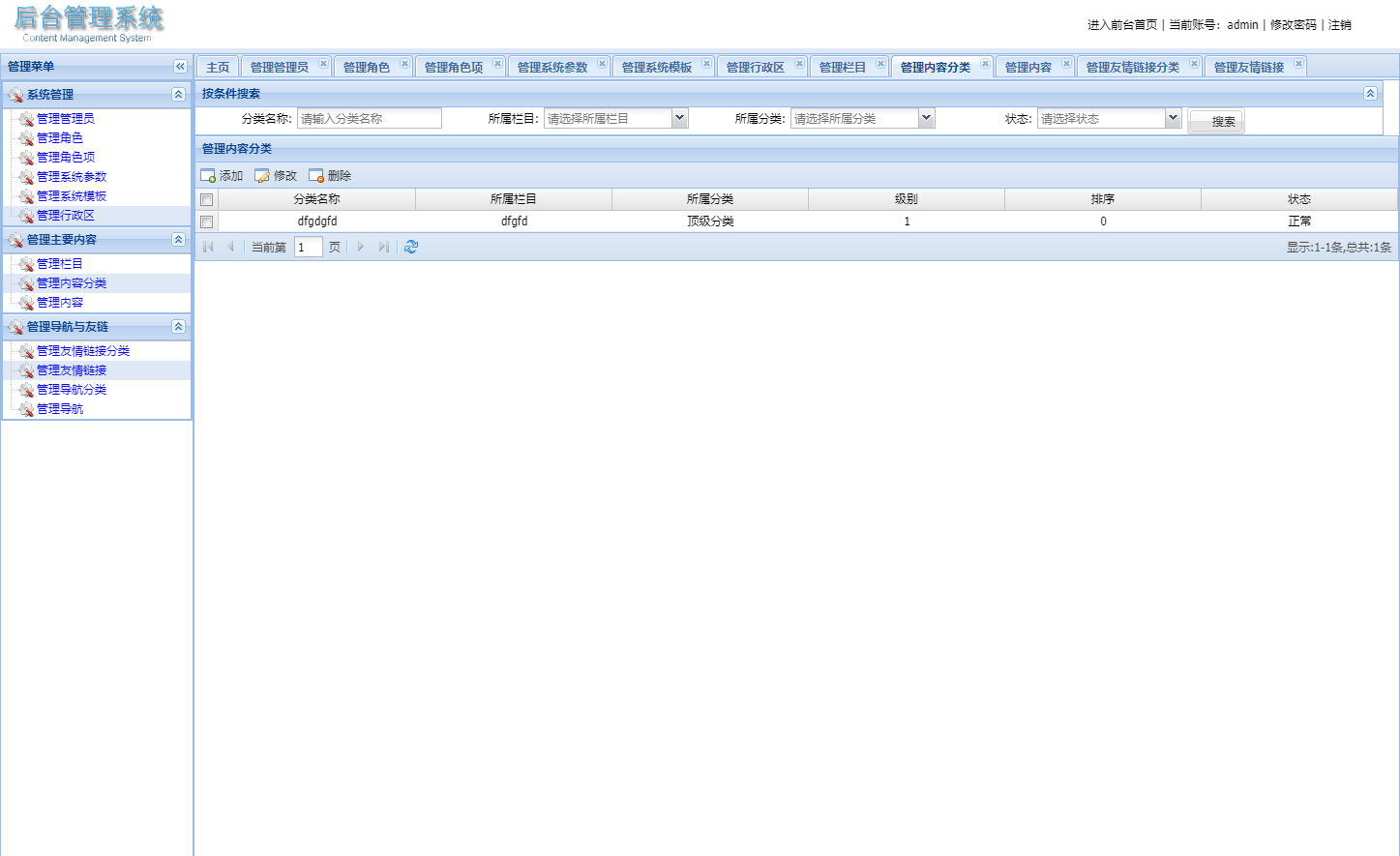Check the select-all checkbox in the table header
1400x856 pixels.
[x=207, y=199]
